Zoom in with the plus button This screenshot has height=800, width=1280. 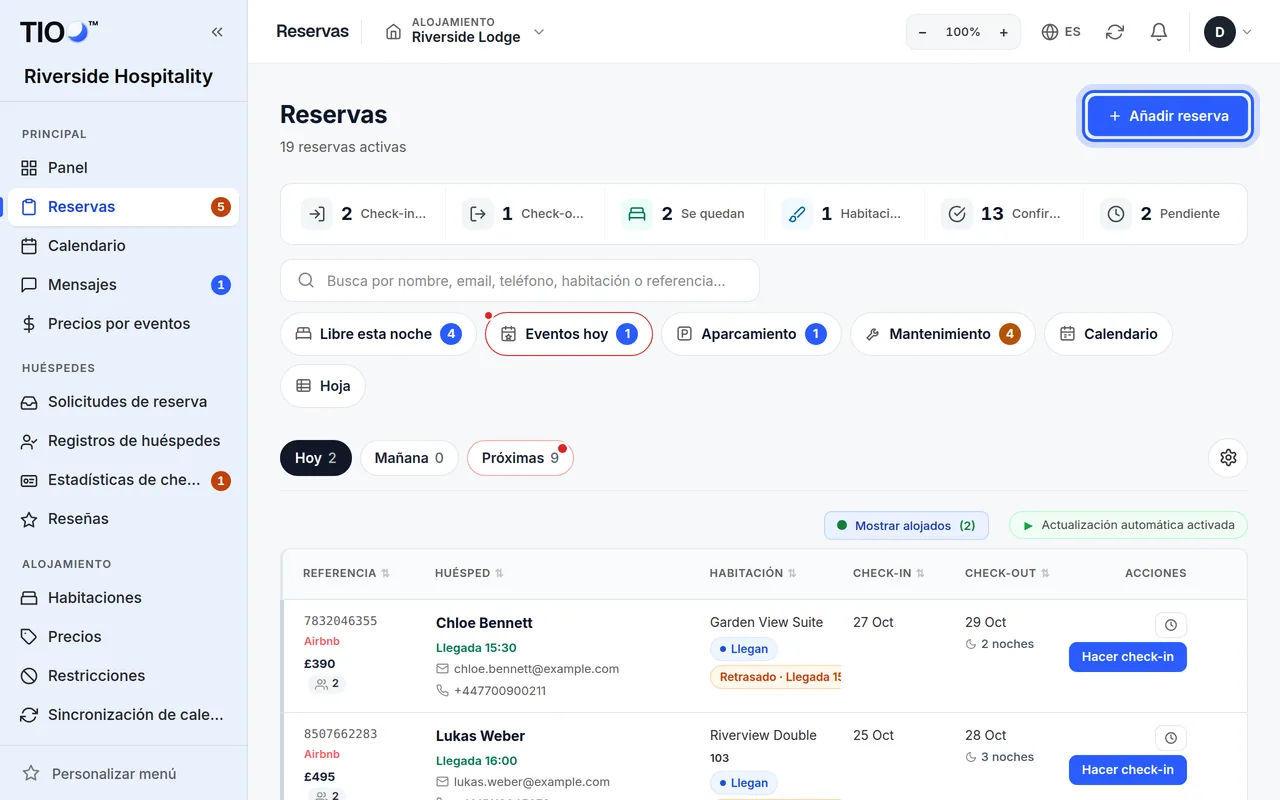[1004, 32]
